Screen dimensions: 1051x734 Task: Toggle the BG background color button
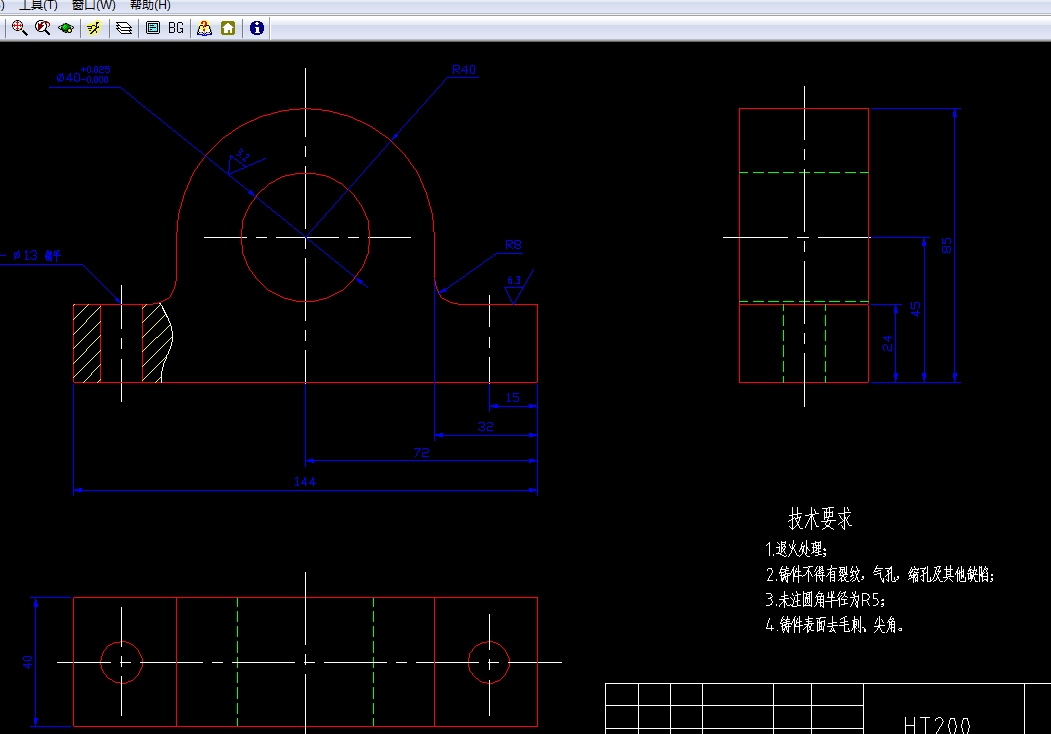[x=176, y=27]
